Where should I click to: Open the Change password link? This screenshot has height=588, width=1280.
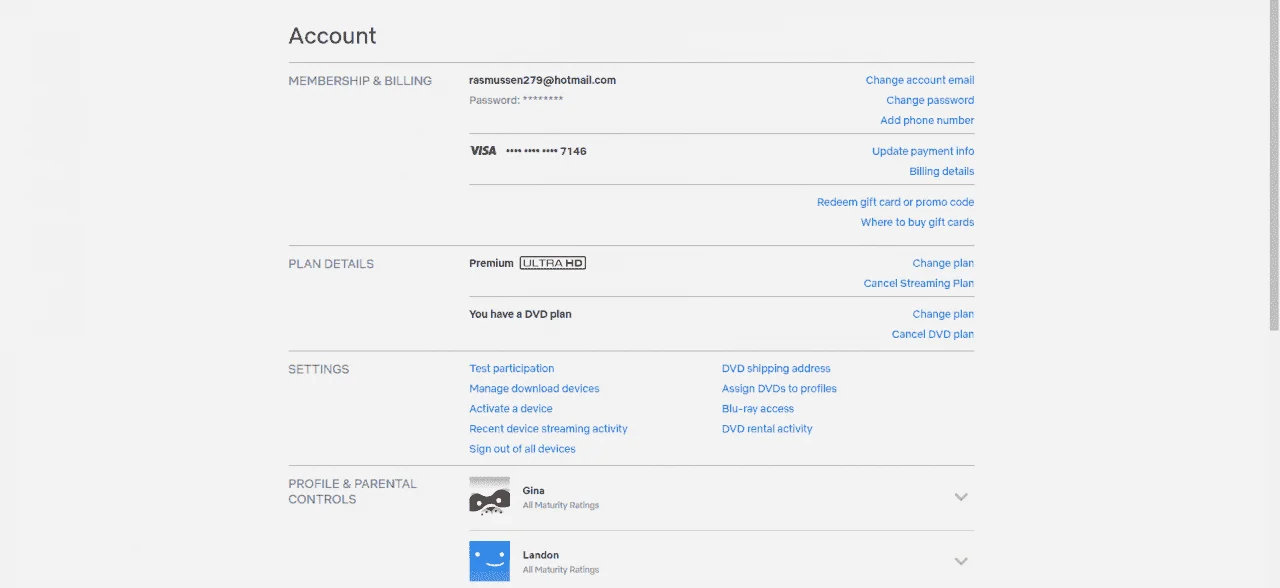point(930,100)
